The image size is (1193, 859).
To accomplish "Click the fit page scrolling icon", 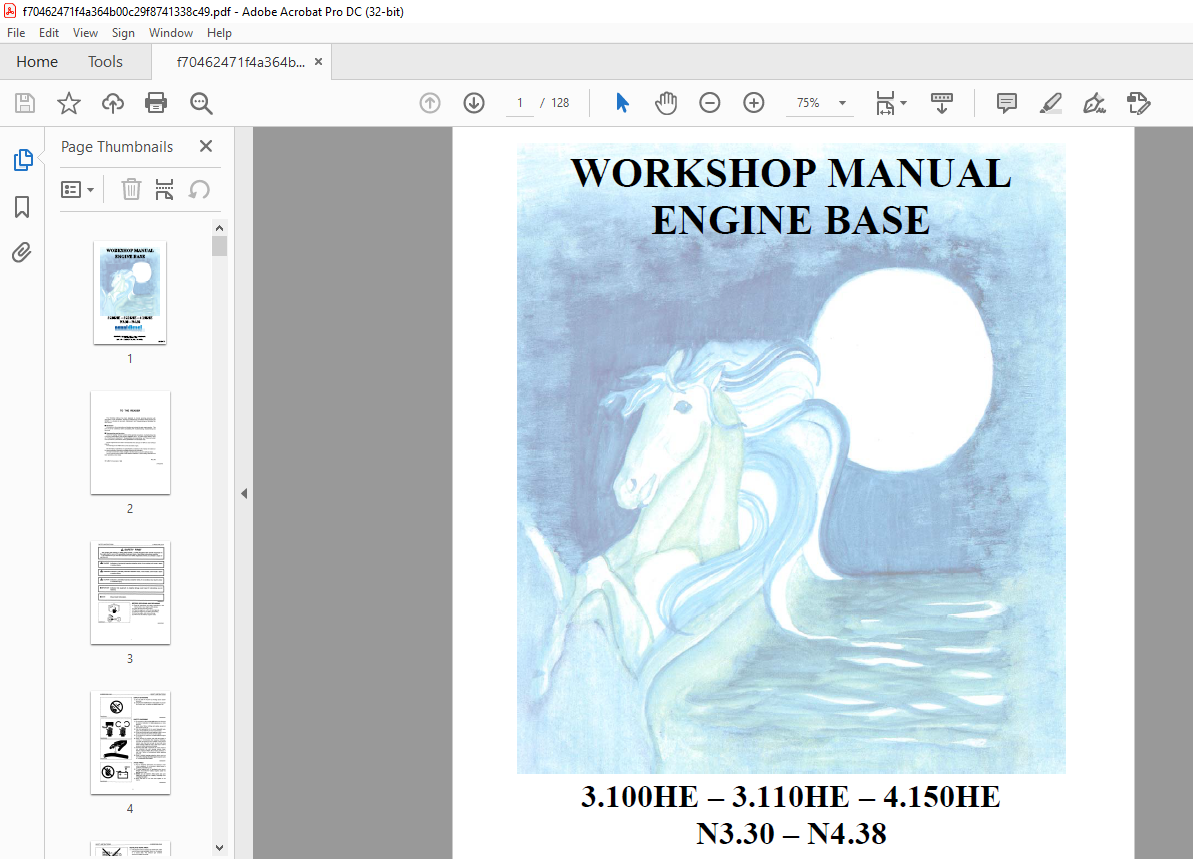I will [x=886, y=103].
